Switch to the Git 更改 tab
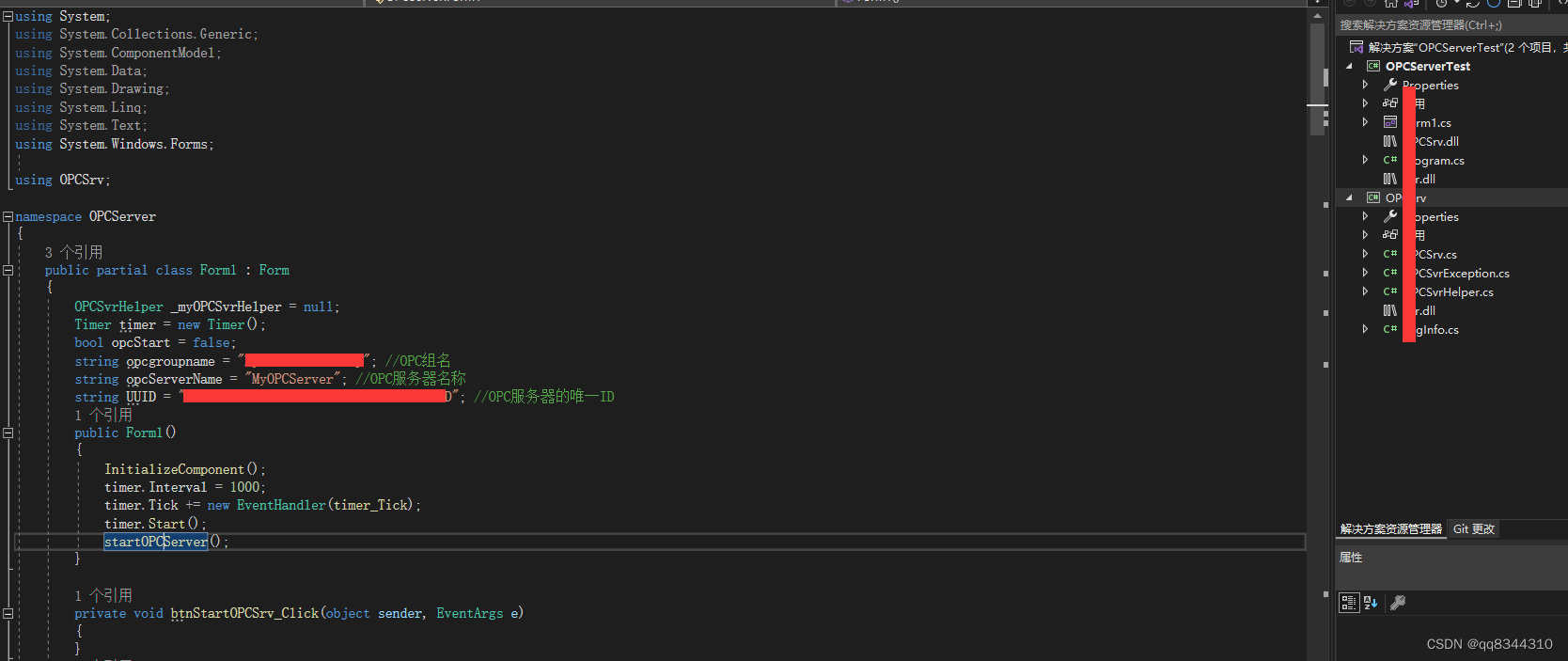The height and width of the screenshot is (661, 1568). click(1474, 529)
